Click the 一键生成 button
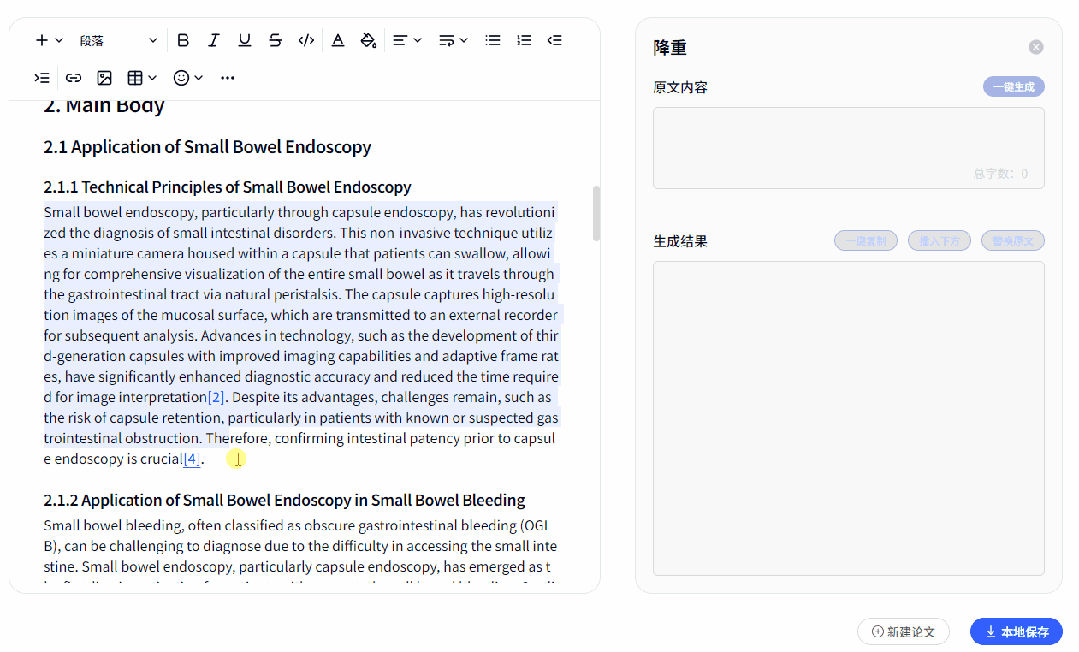This screenshot has height=652, width=1079. pos(1013,87)
